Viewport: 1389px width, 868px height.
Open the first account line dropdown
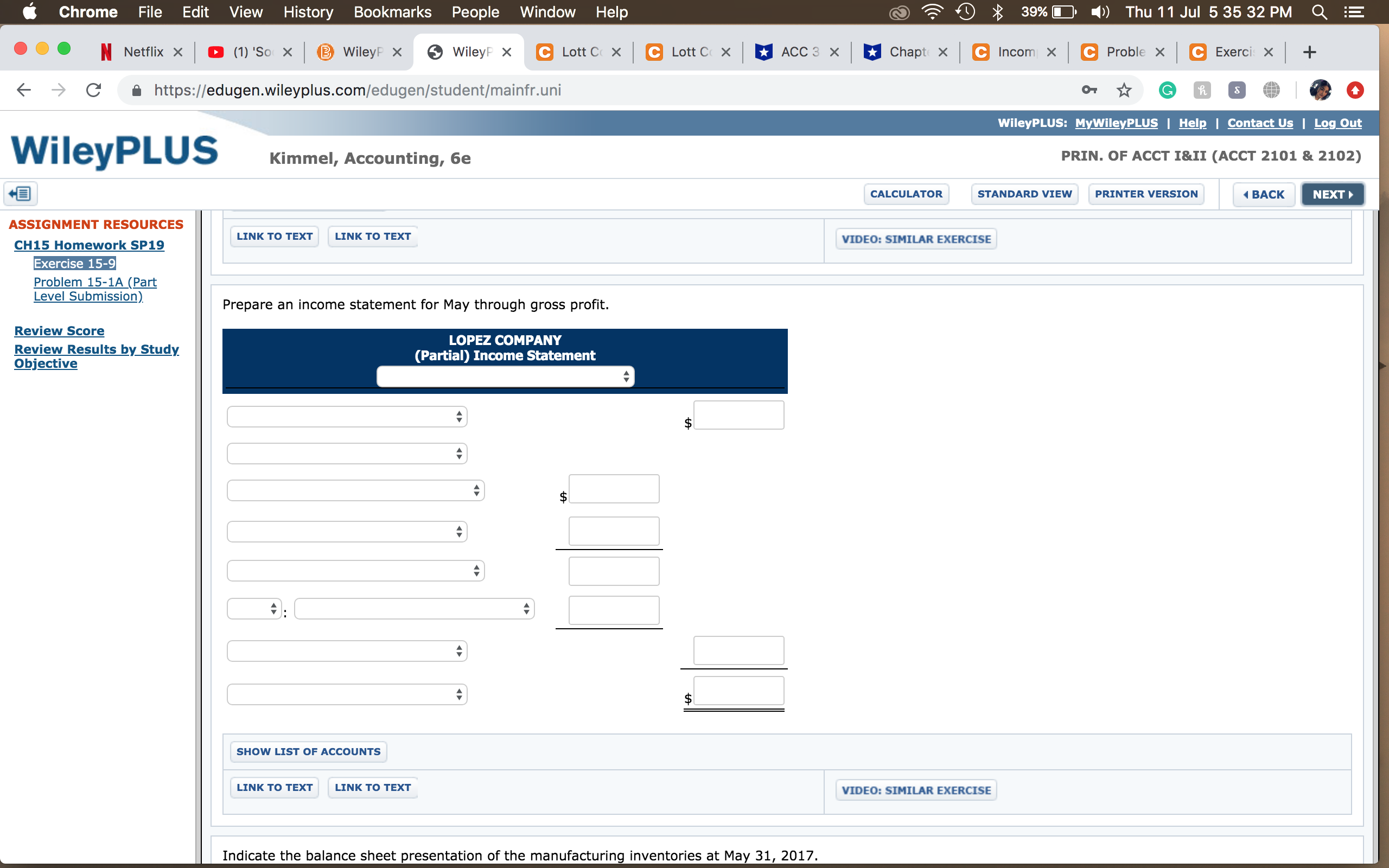347,417
